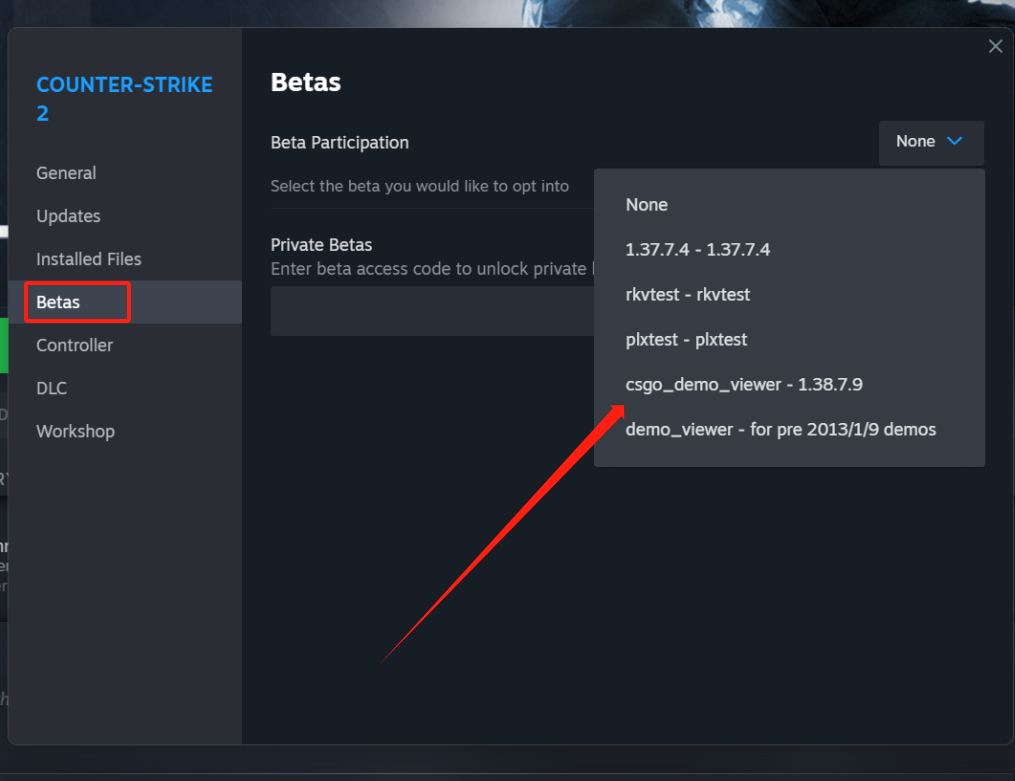Viewport: 1015px width, 781px height.
Task: Show the DLC section
Action: (51, 388)
